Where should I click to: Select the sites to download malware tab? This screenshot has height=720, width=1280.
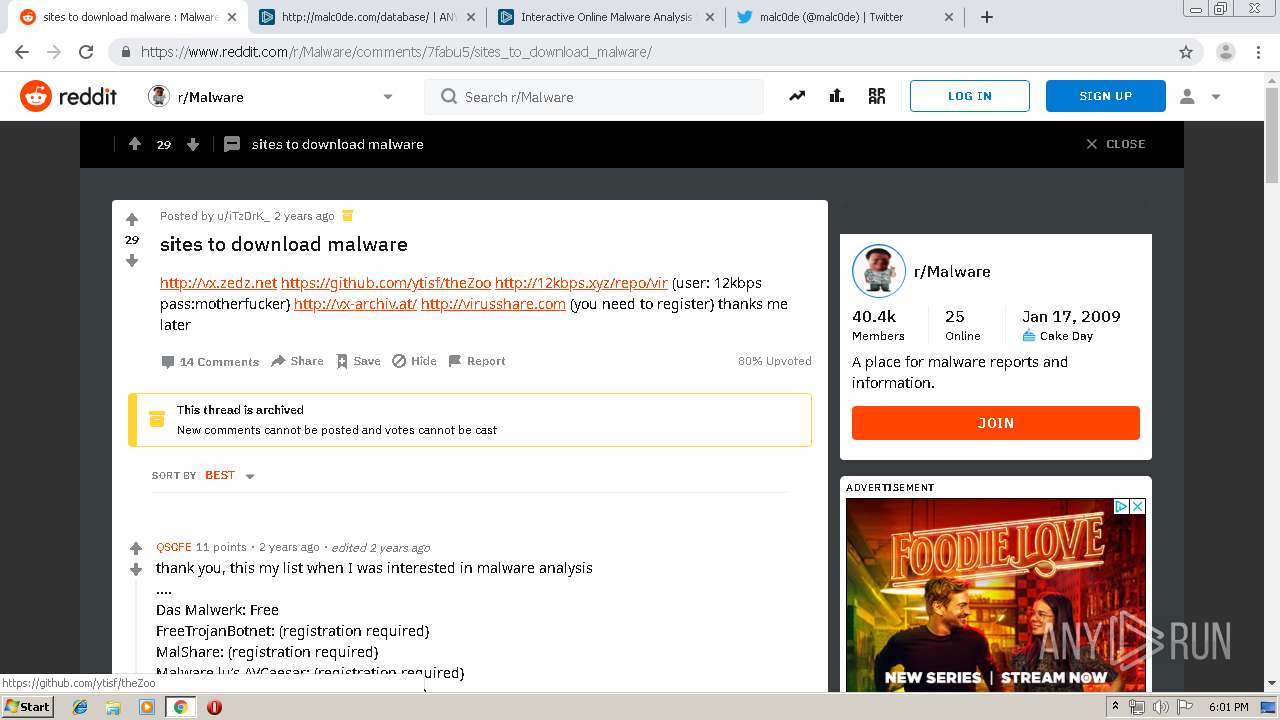tap(130, 17)
